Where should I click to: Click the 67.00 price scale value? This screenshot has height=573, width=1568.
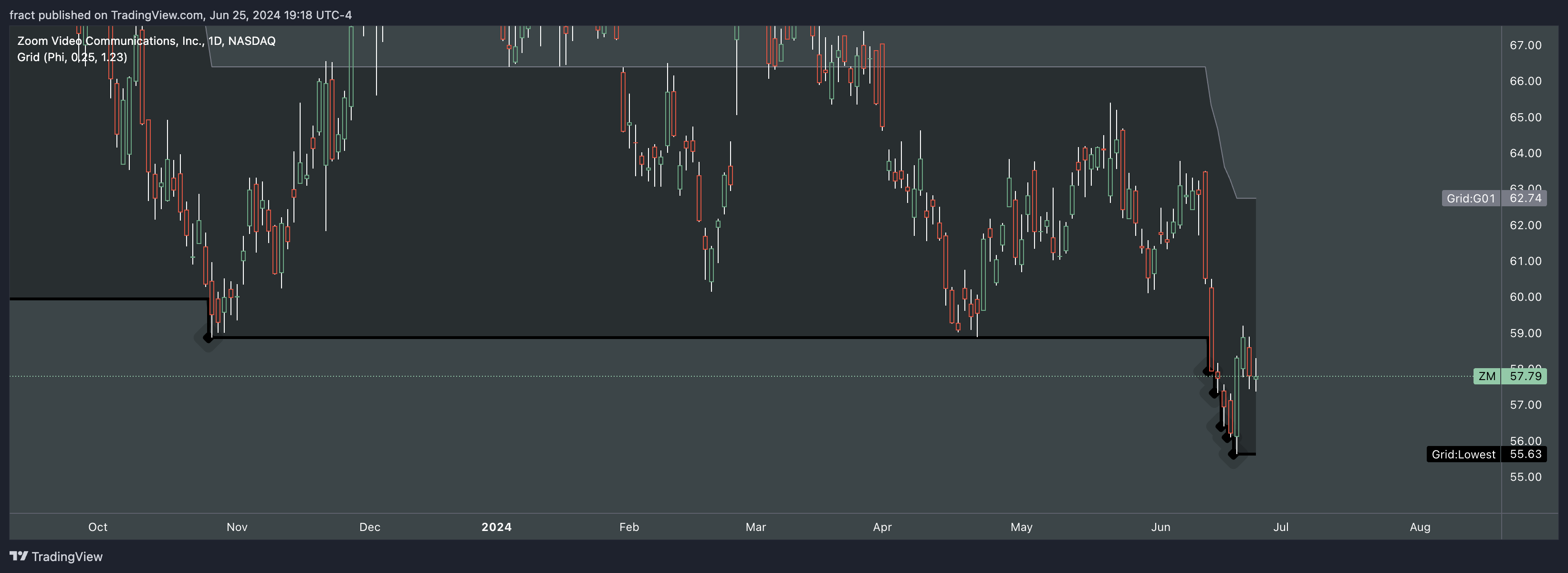(1526, 46)
